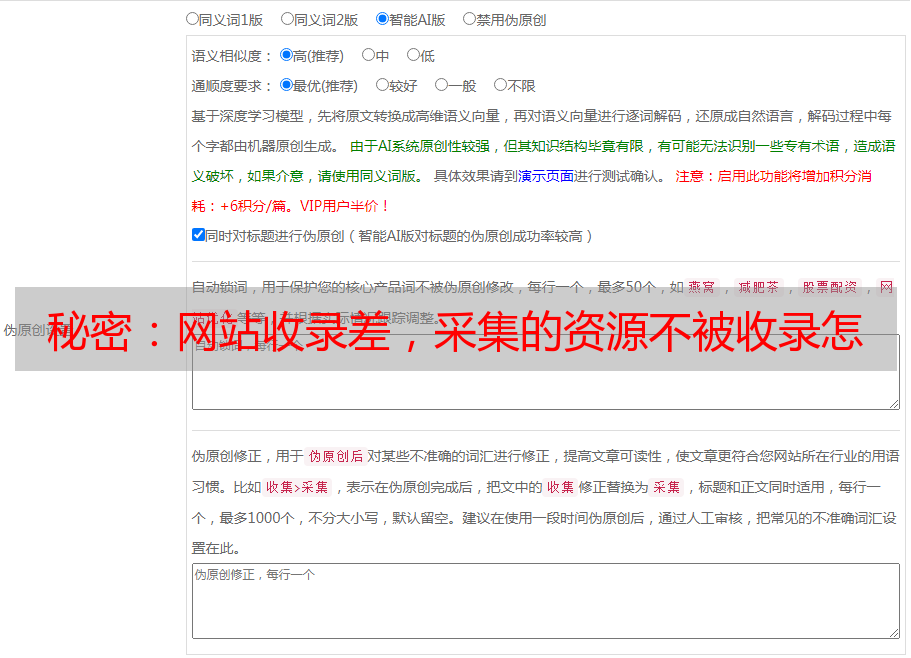
Task: Click the 伪原创后 highlighted tag
Action: click(x=336, y=456)
